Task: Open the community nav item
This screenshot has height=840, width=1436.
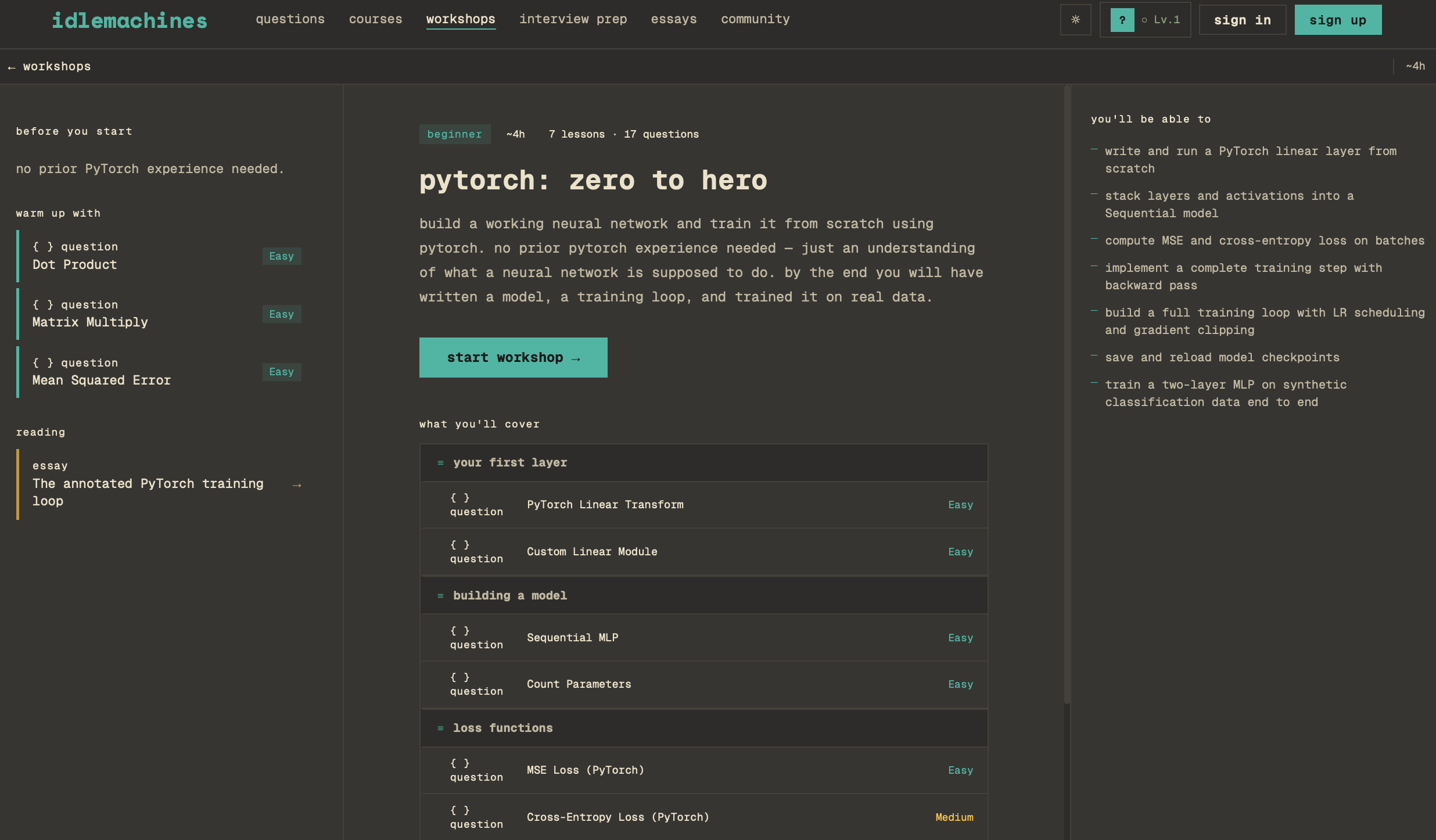Action: point(755,19)
